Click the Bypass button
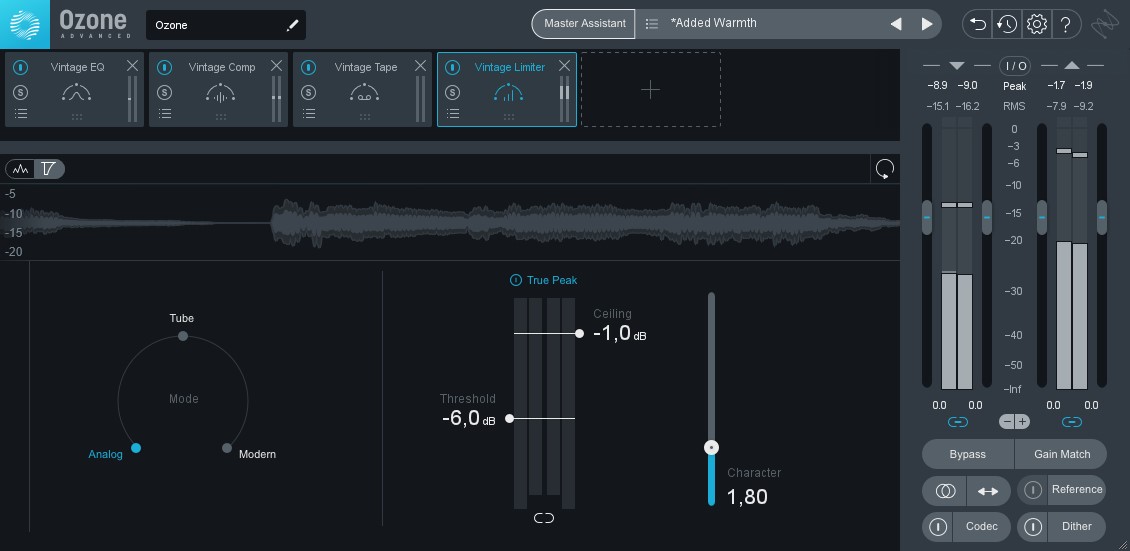This screenshot has width=1130, height=551. (x=968, y=454)
